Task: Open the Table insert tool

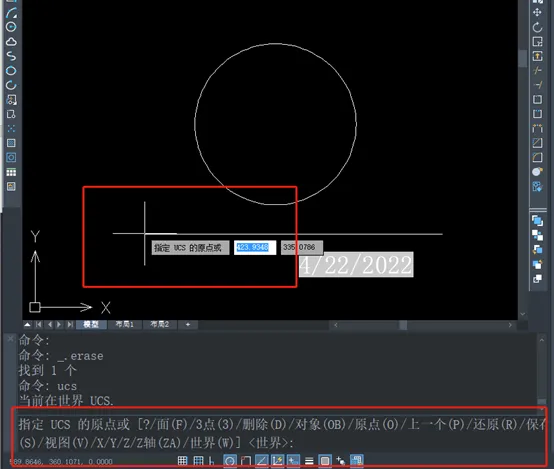Action: point(11,172)
